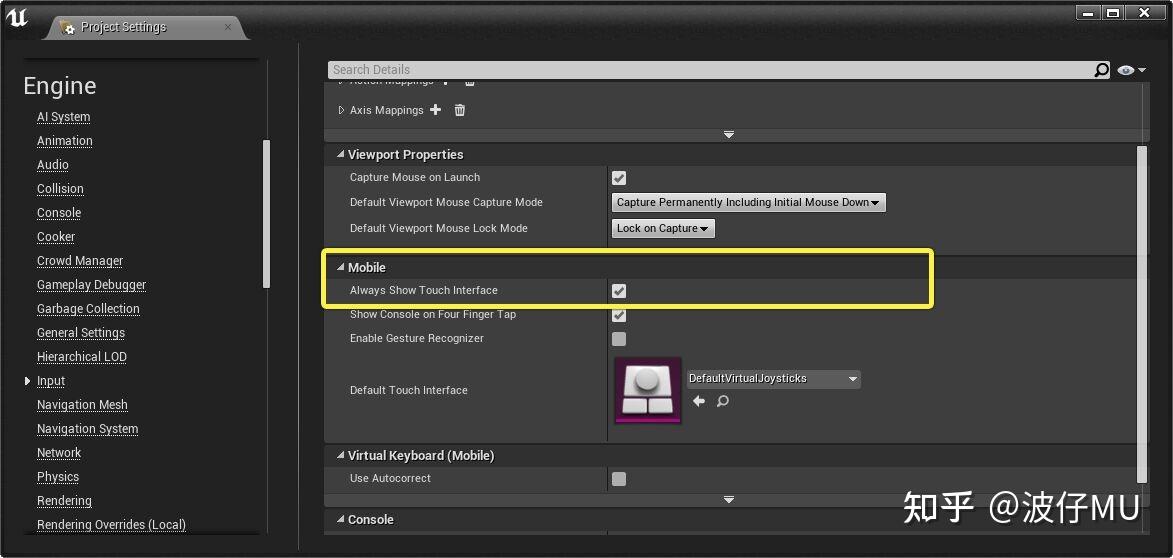The width and height of the screenshot is (1173, 558).
Task: Browse to DefaultVirtualJoysticks asset with magnifier icon
Action: point(723,402)
